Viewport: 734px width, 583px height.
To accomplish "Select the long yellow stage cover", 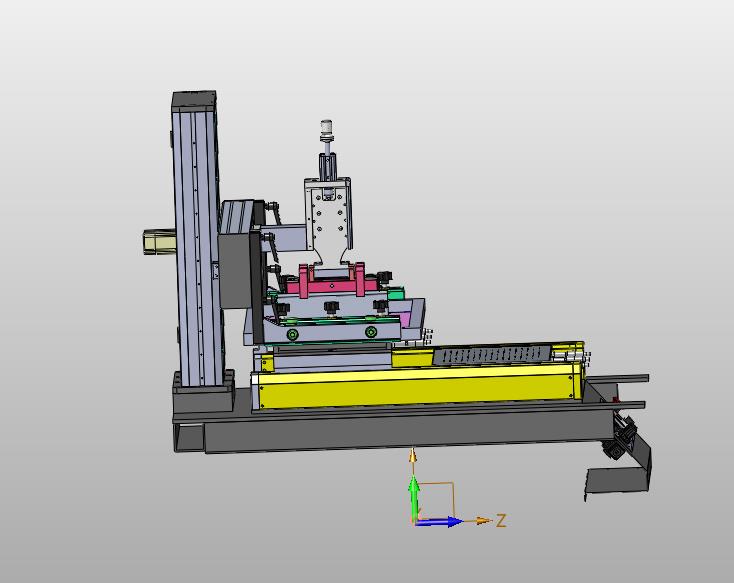I will [418, 386].
